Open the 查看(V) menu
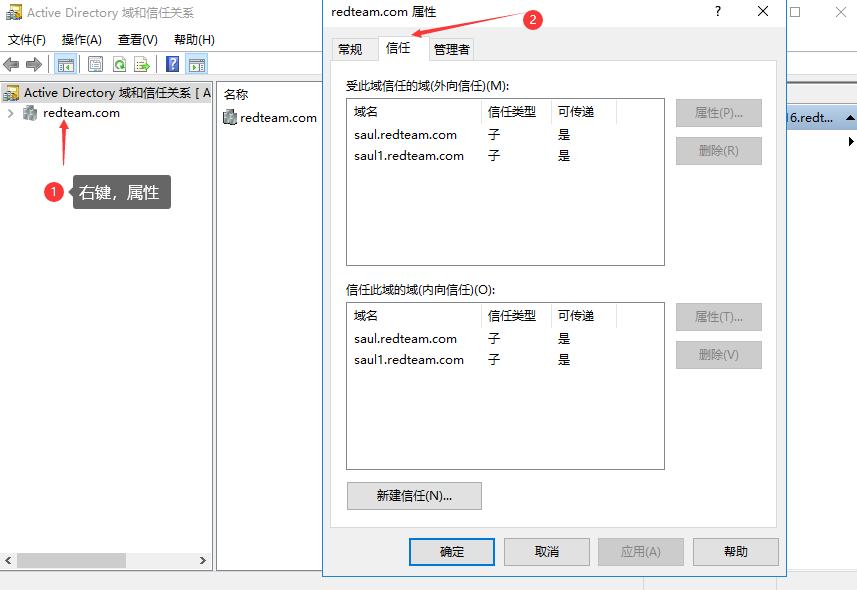 (x=138, y=39)
